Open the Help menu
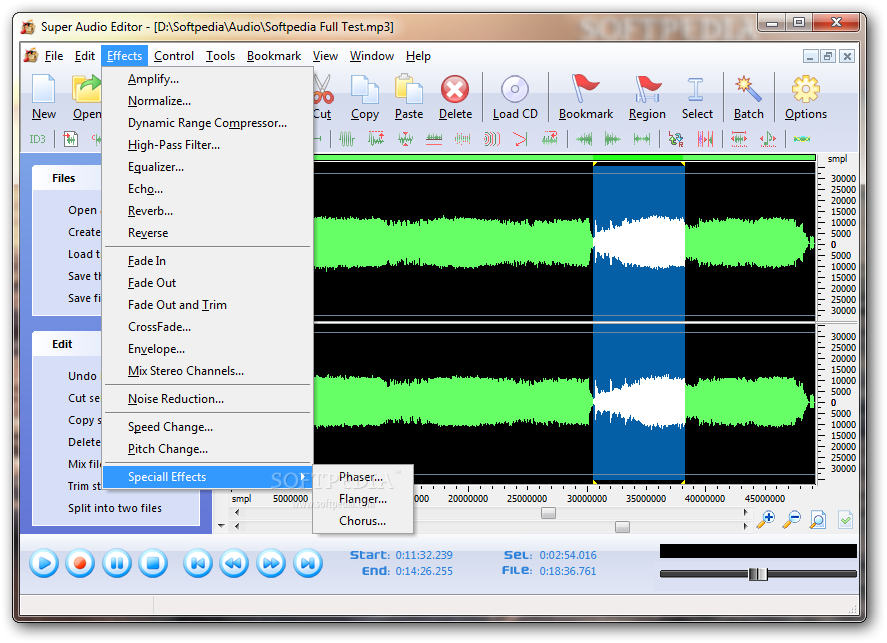The image size is (887, 643). [x=418, y=56]
